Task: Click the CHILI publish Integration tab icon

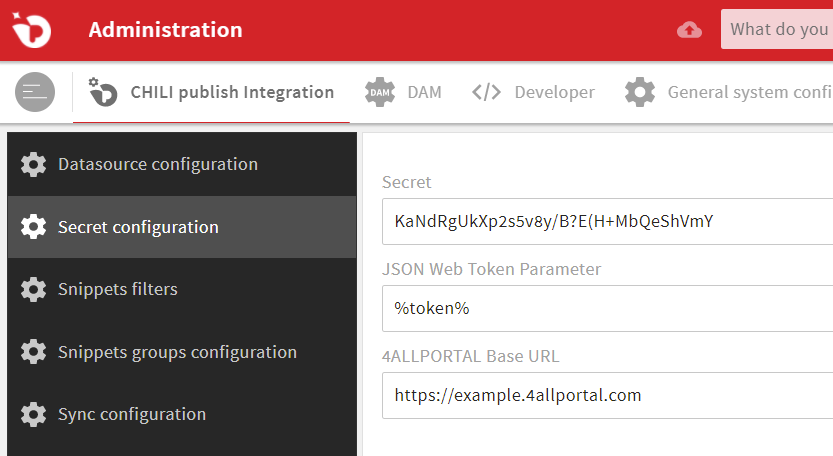Action: point(103,92)
